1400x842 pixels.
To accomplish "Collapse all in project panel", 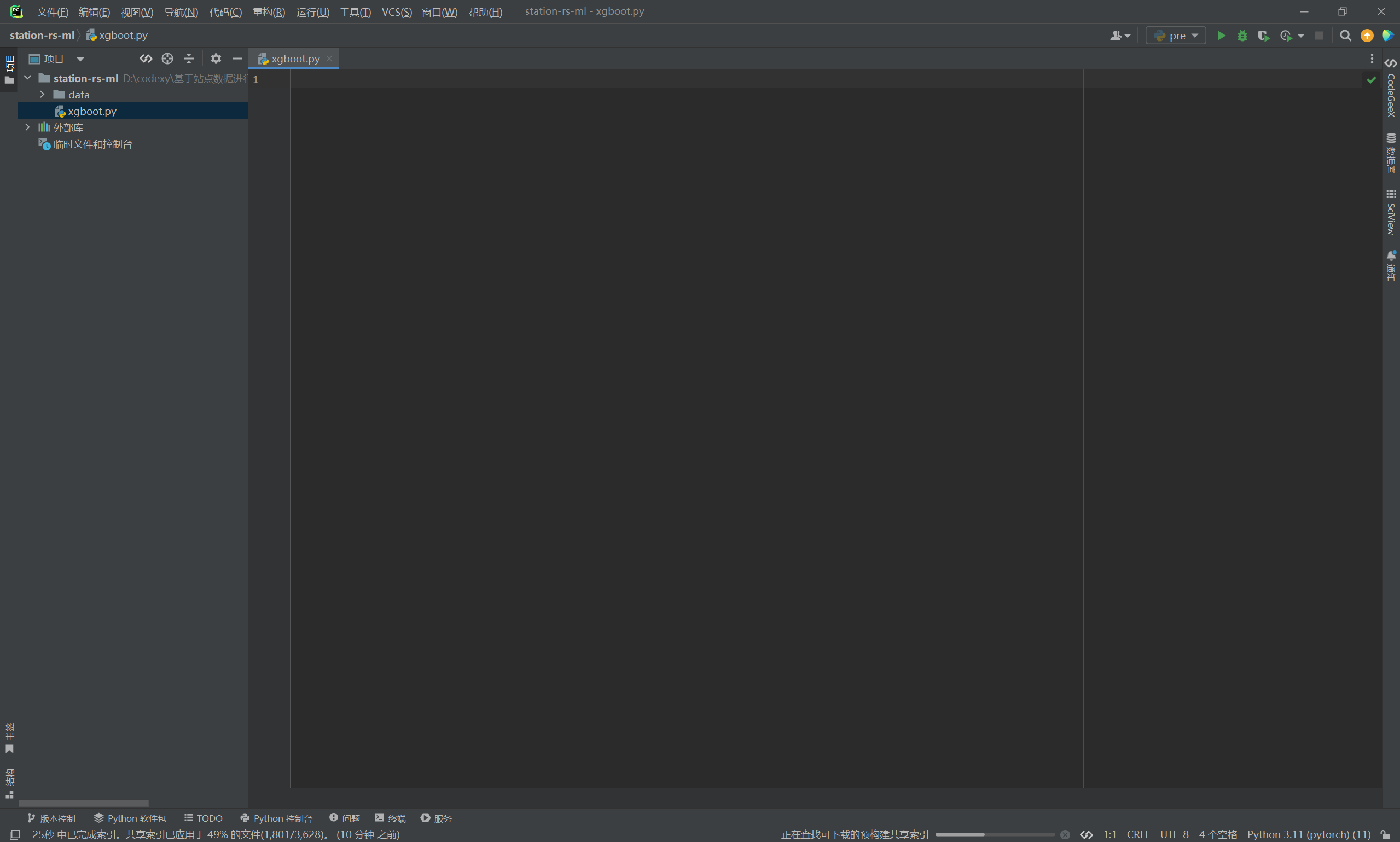I will 188,59.
